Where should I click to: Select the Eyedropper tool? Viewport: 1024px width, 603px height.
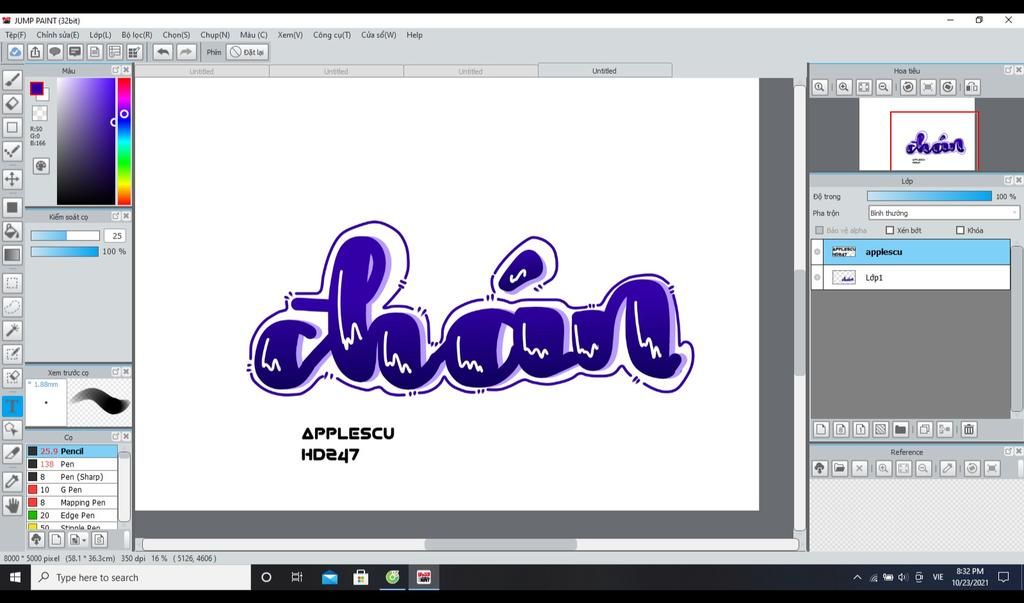(x=12, y=481)
